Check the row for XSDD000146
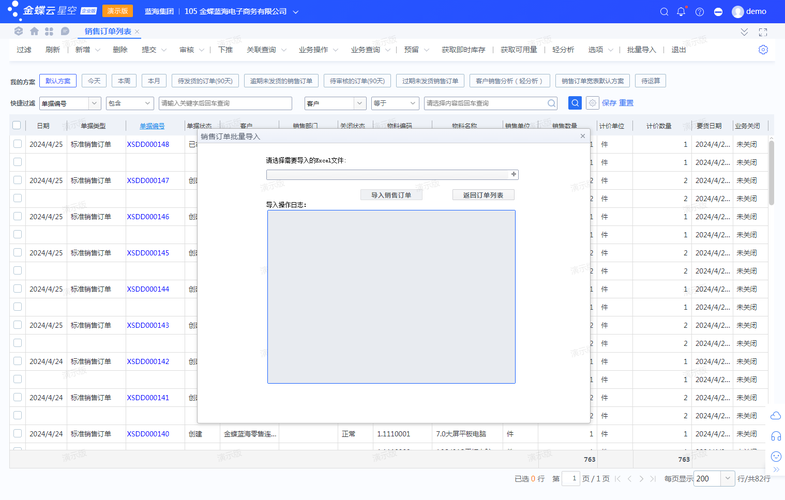This screenshot has height=500, width=785. (x=18, y=216)
